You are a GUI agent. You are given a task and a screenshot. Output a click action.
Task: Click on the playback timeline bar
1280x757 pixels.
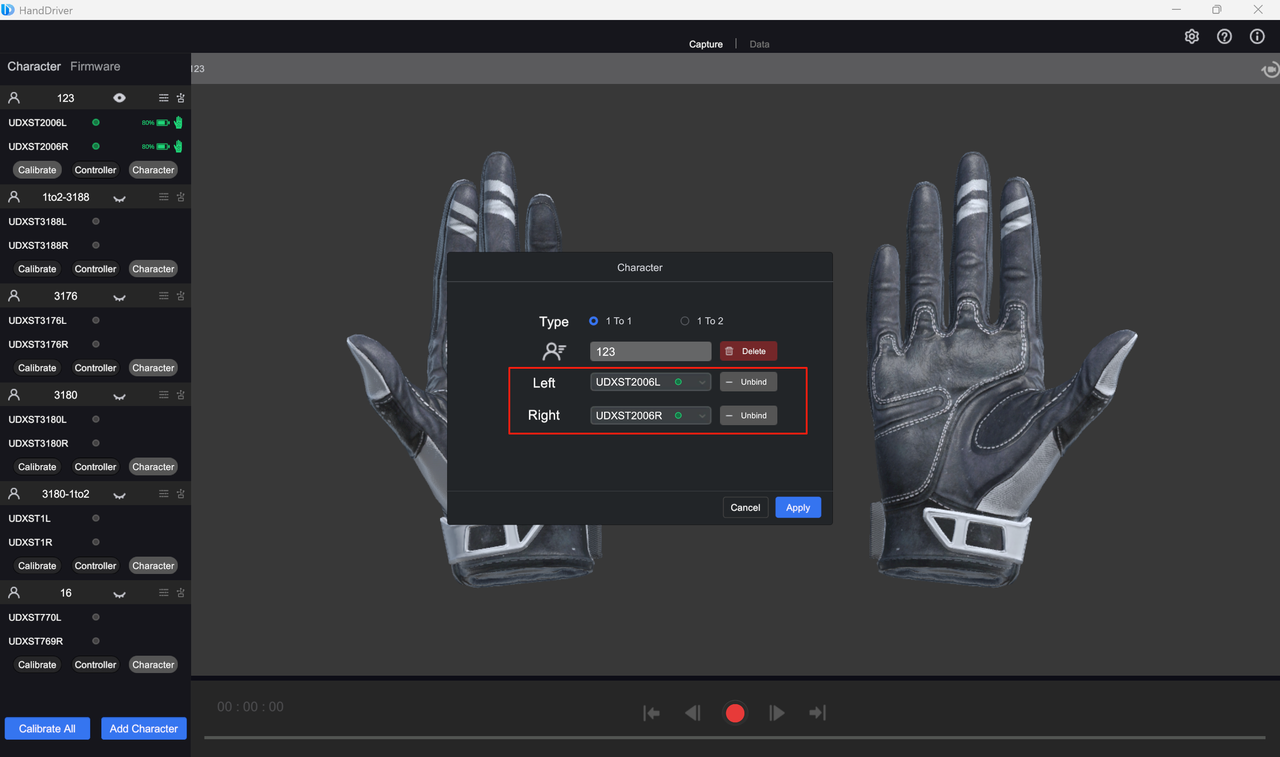[x=735, y=738]
